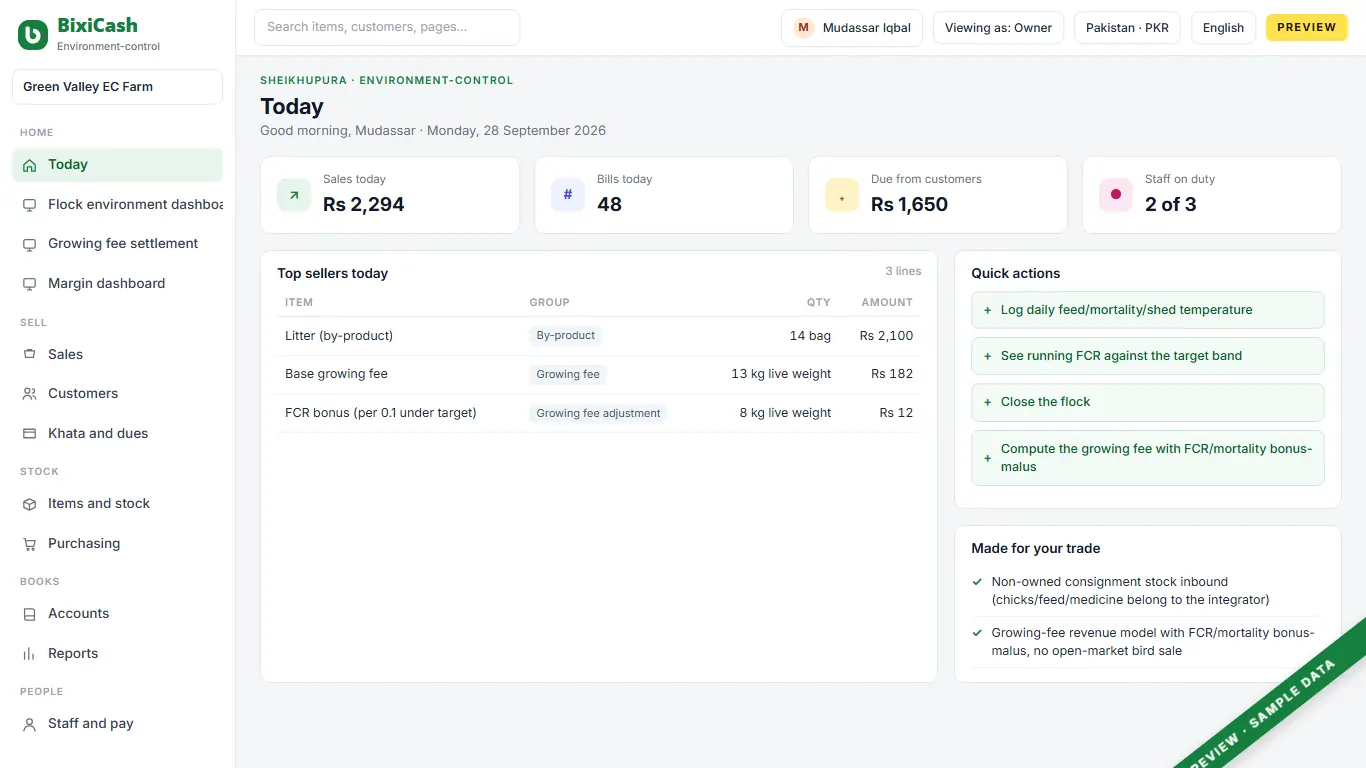
Task: Open the Reports section
Action: [117, 654]
